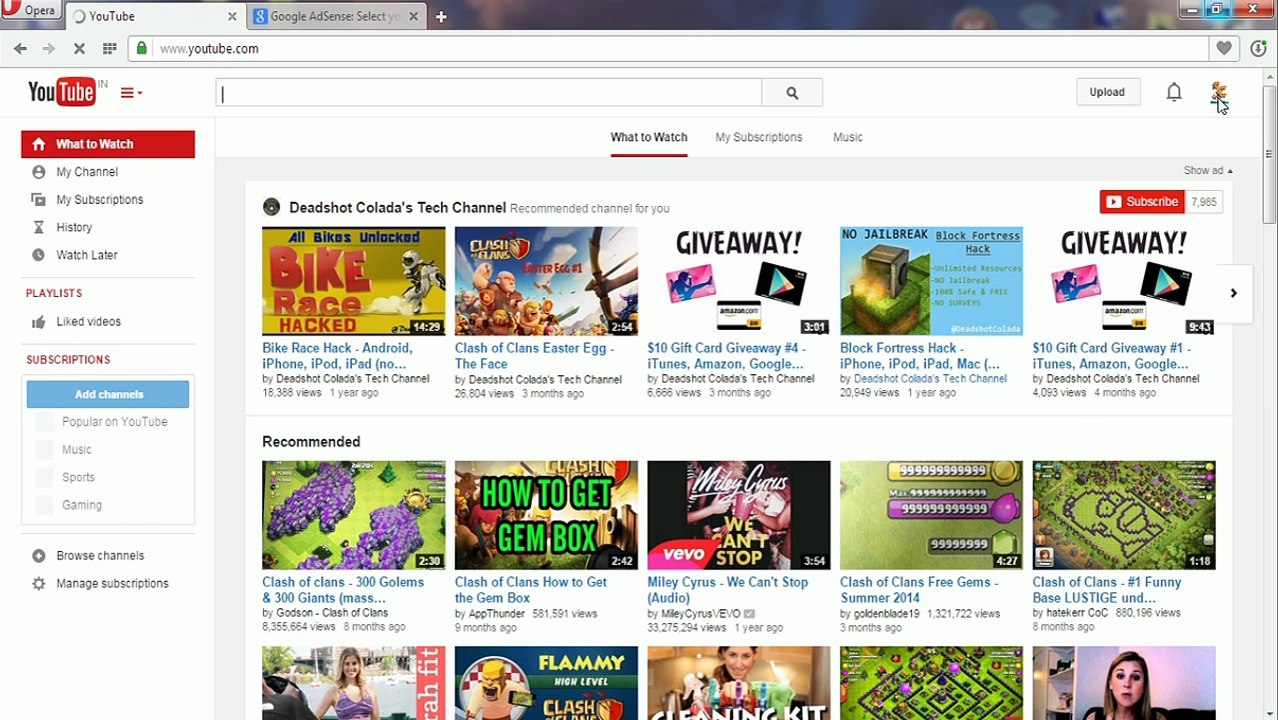Open #1 Funny Base LUSTIGE video title
This screenshot has height=720, width=1278.
1107,590
